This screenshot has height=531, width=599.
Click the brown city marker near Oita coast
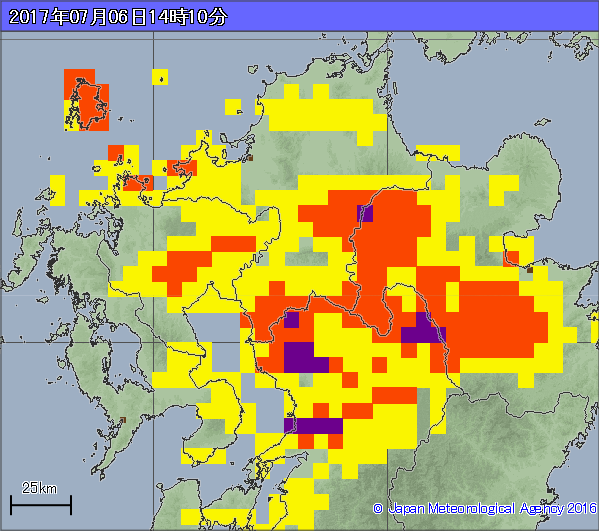pos(530,270)
